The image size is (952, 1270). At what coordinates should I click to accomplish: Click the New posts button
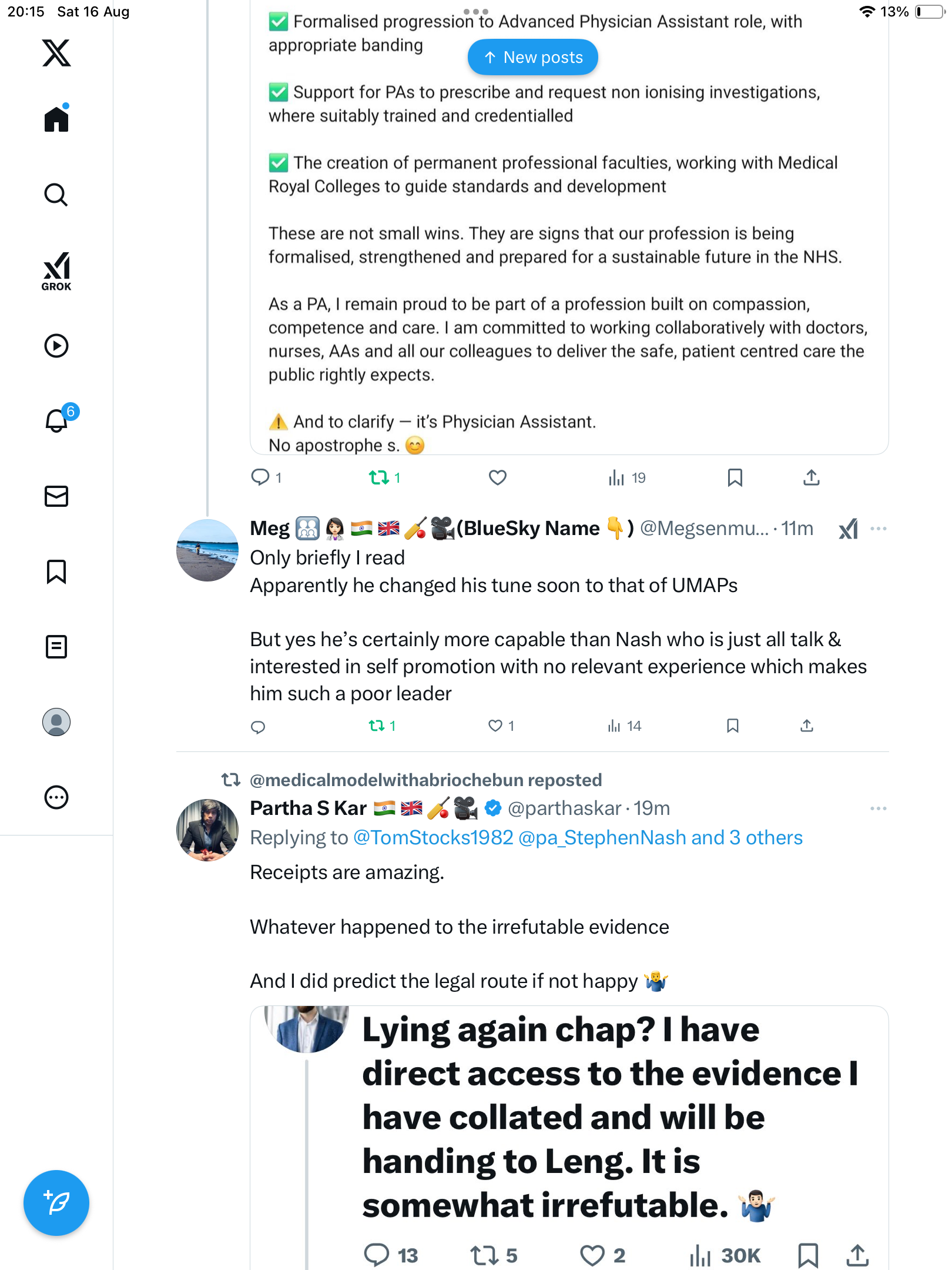(533, 57)
